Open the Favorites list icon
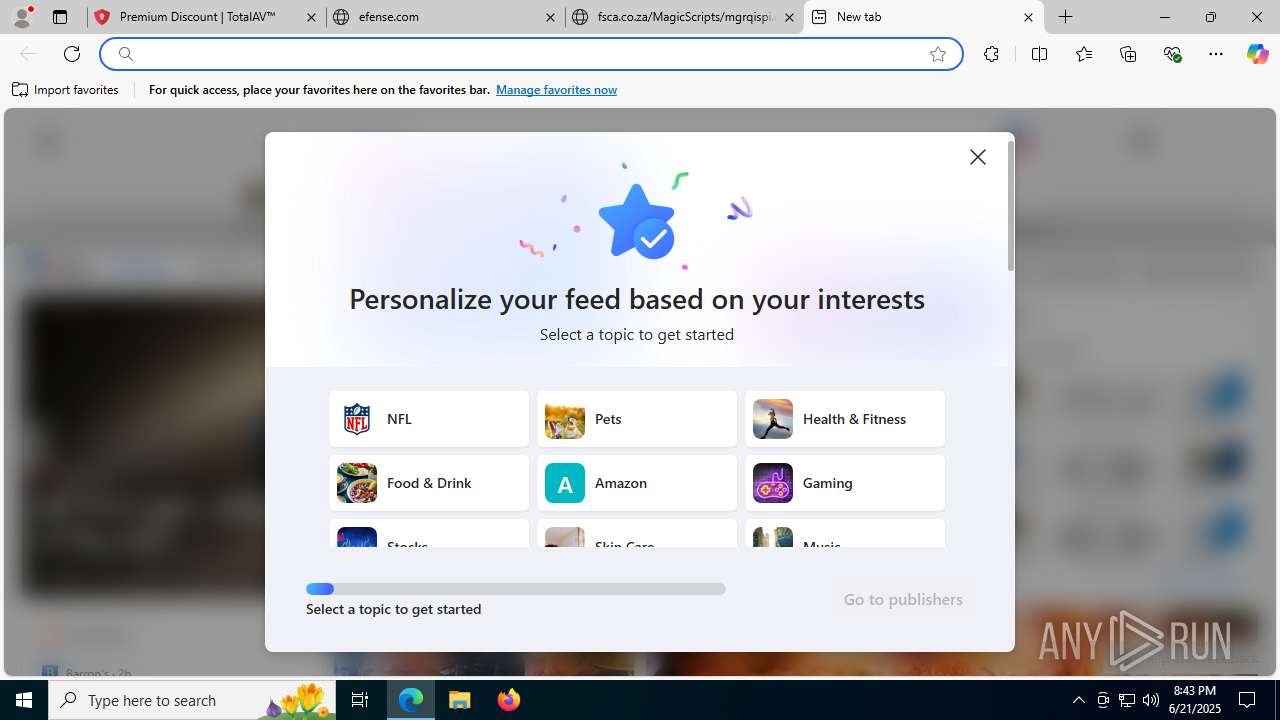The height and width of the screenshot is (720, 1280). pos(1084,54)
